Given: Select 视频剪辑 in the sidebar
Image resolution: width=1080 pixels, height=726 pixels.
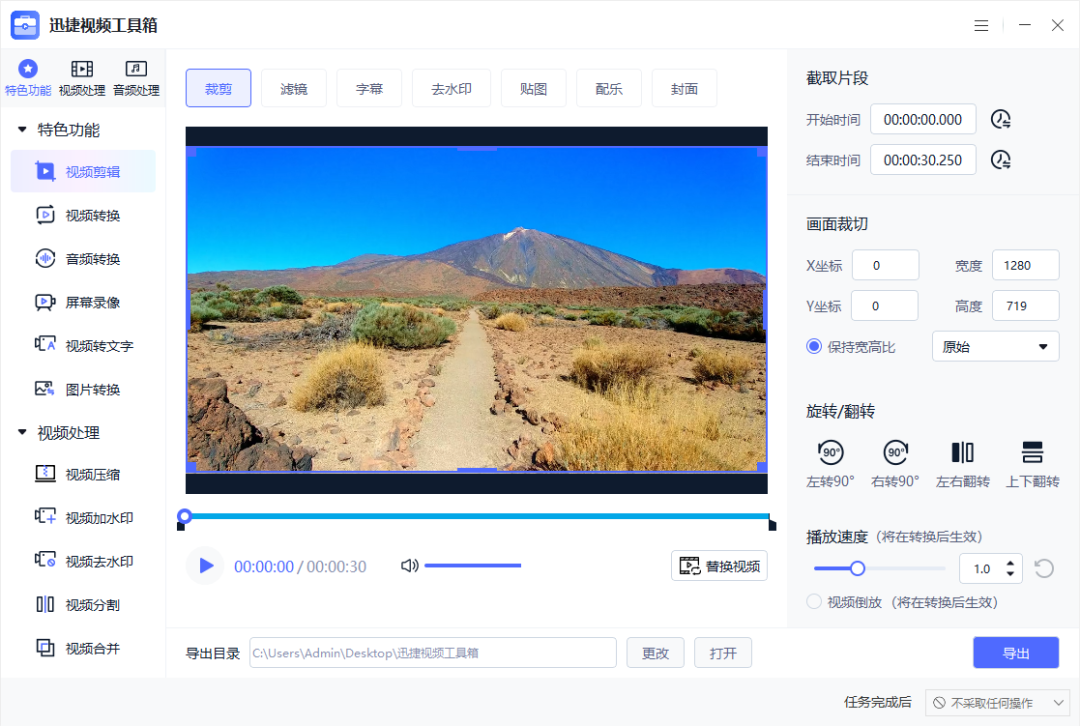Looking at the screenshot, I should [83, 172].
